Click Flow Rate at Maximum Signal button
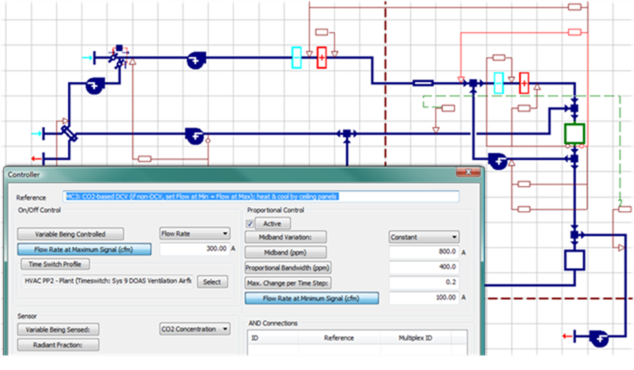The width and height of the screenshot is (634, 370). (84, 249)
